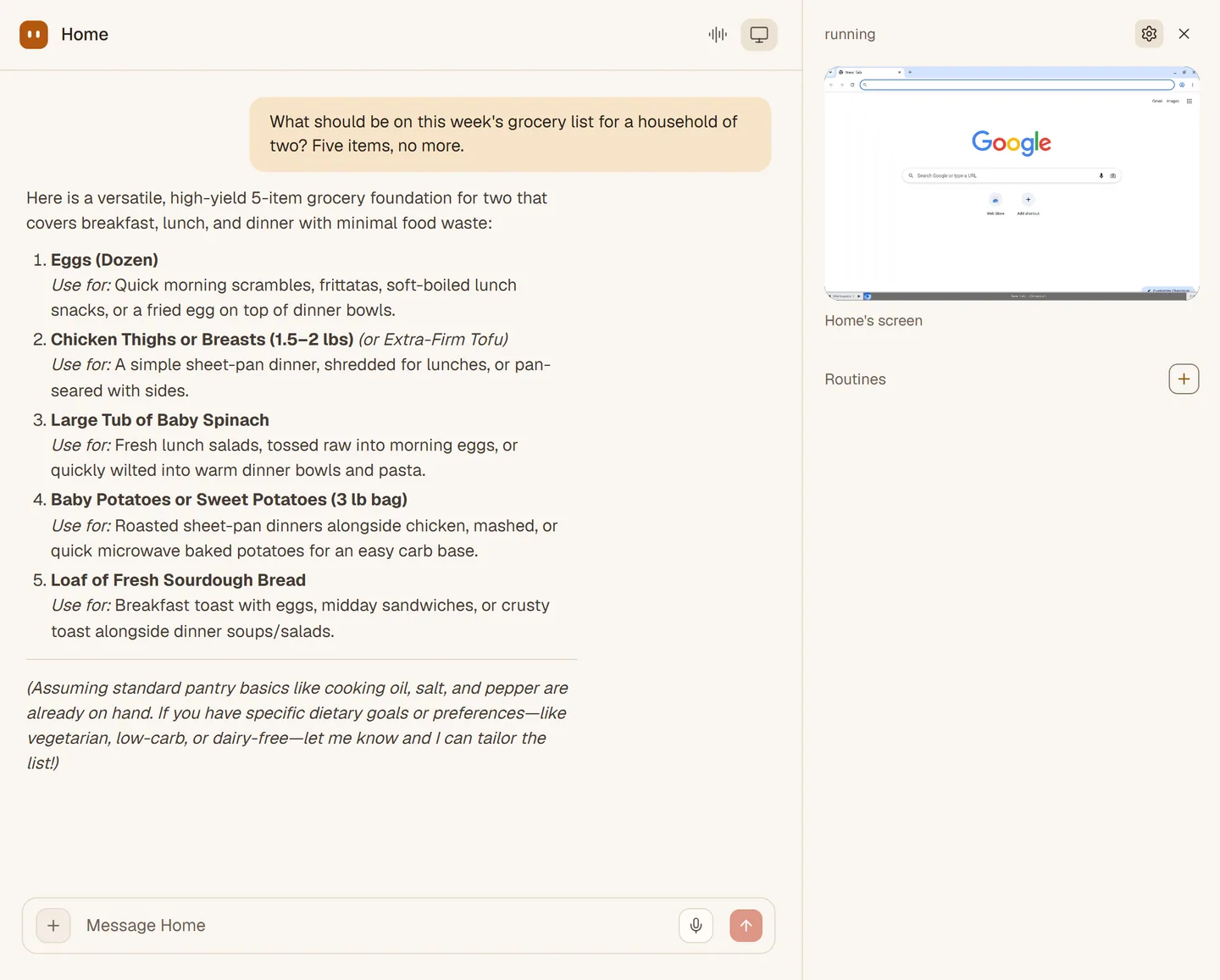Screen dimensions: 1220x980
Task: Toggle the screen monitor panel button
Action: (759, 35)
